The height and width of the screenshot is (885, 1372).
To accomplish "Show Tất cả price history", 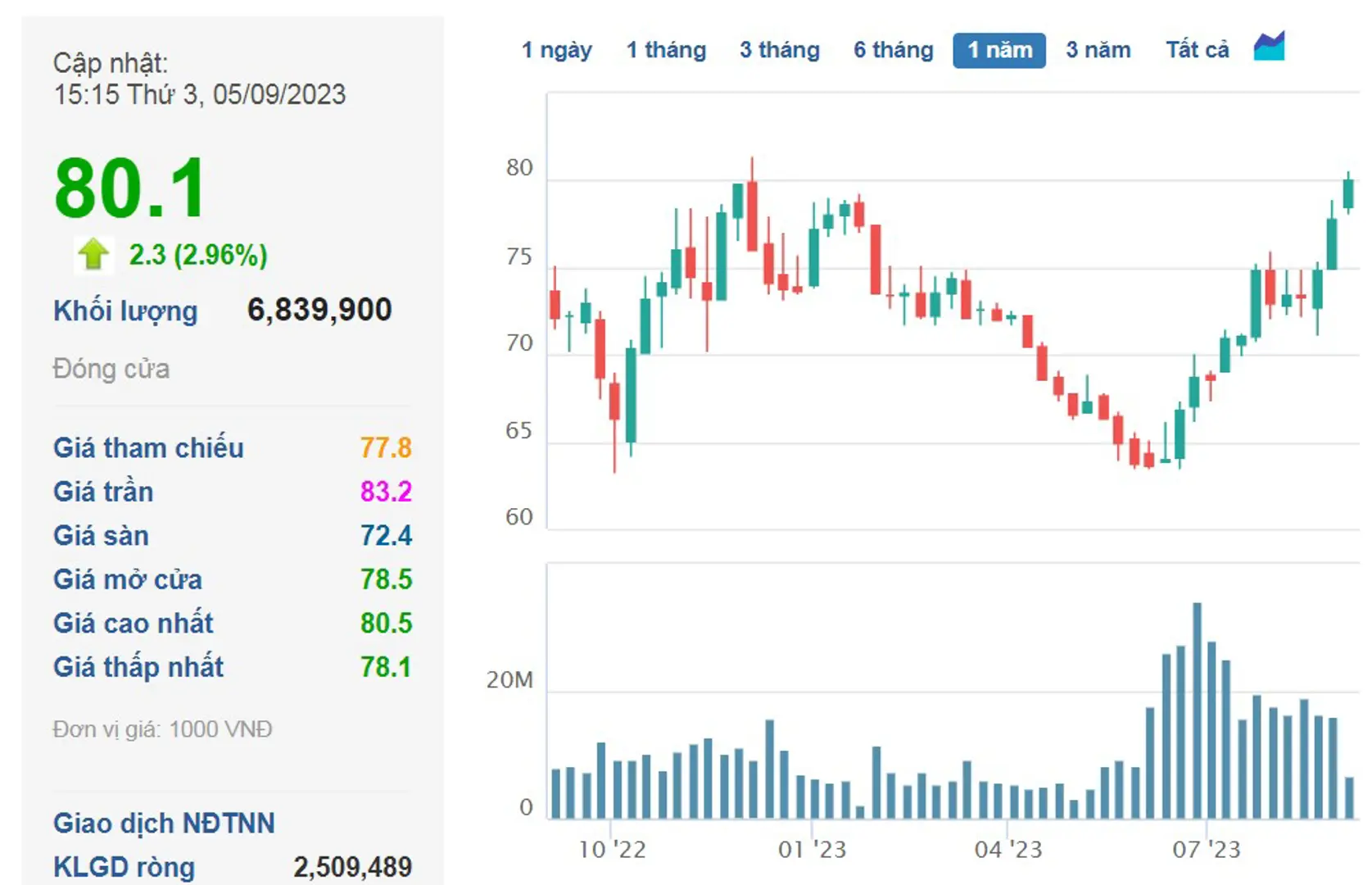I will [x=1198, y=50].
